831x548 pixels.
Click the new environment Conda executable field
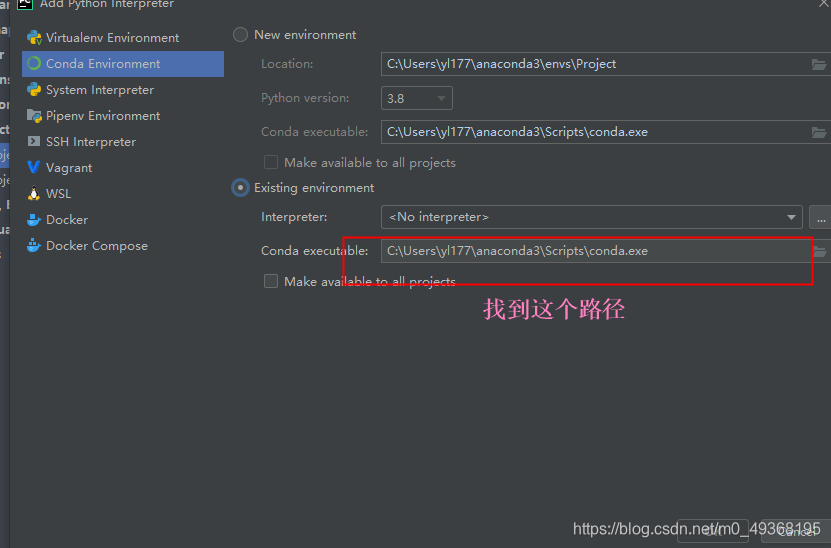tap(606, 132)
